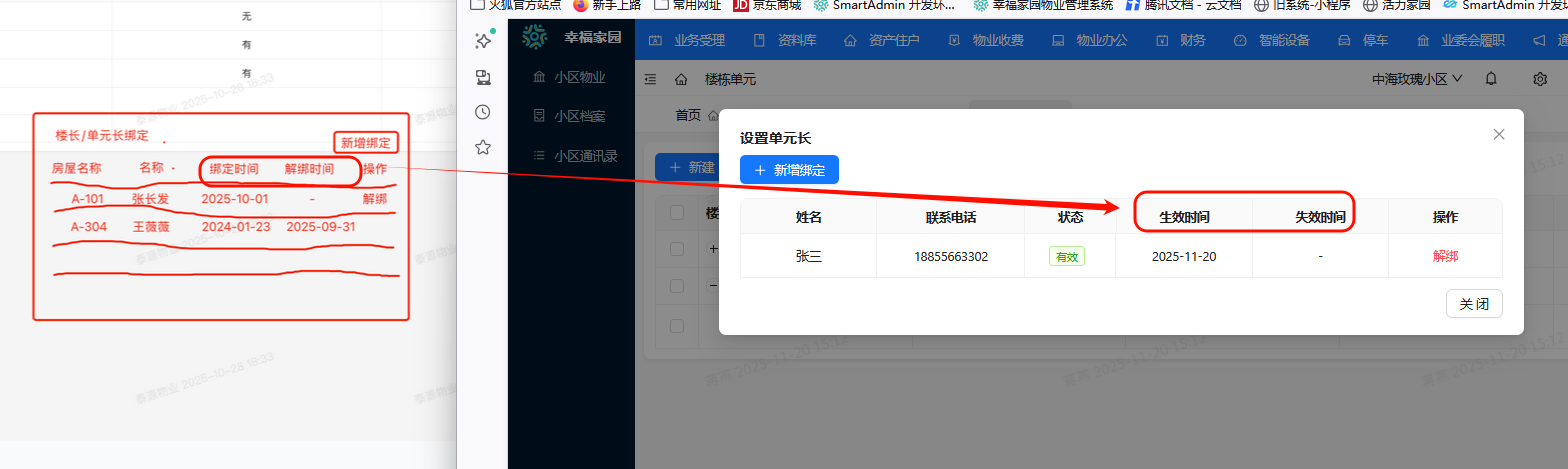Click the phone number 18855663302

coord(950,257)
